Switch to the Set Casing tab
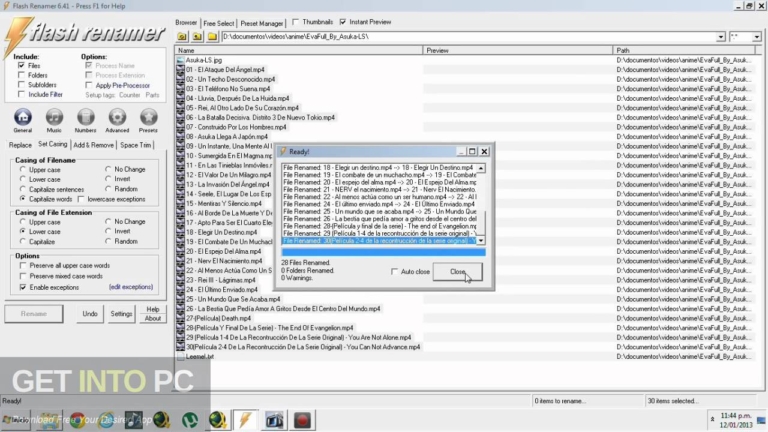The height and width of the screenshot is (432, 768). click(52, 144)
